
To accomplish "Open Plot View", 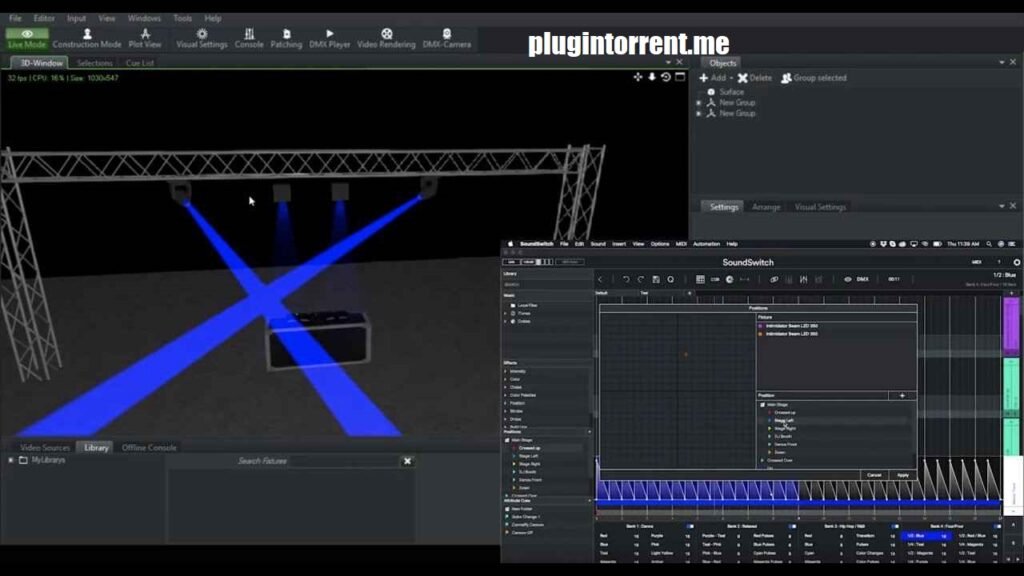I will 145,39.
